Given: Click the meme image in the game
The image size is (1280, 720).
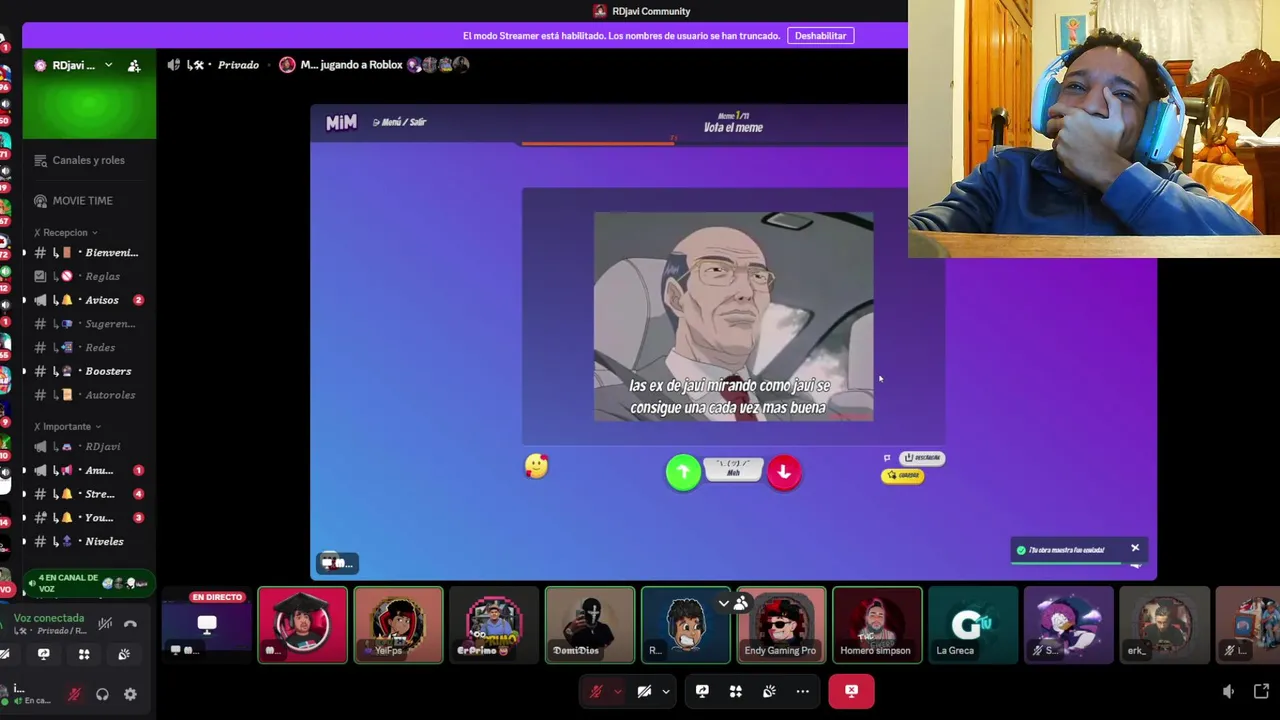Looking at the screenshot, I should click(733, 316).
